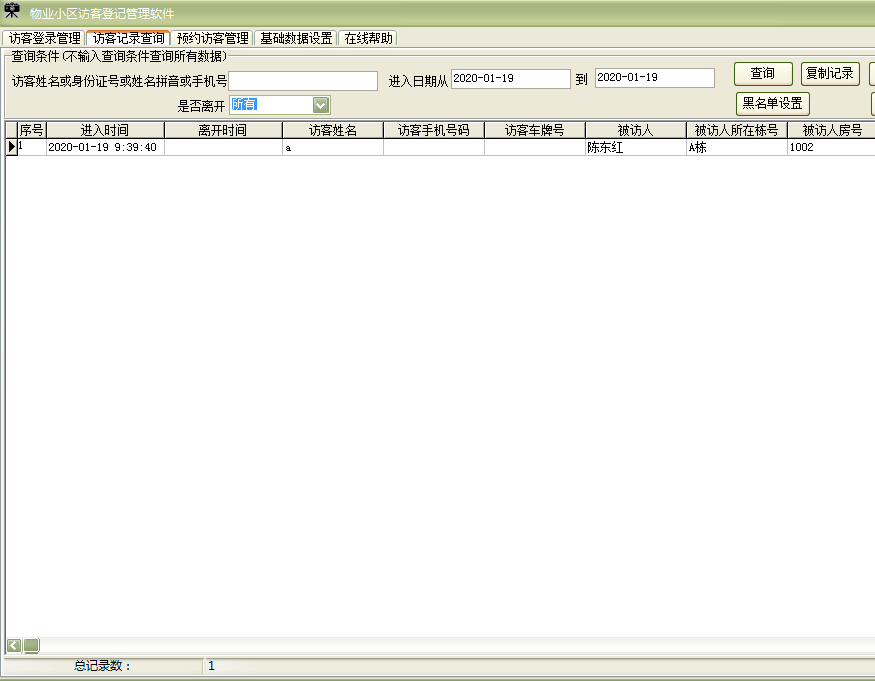Image resolution: width=875 pixels, height=681 pixels.
Task: Select the visitor name cell 'a'
Action: [x=333, y=147]
